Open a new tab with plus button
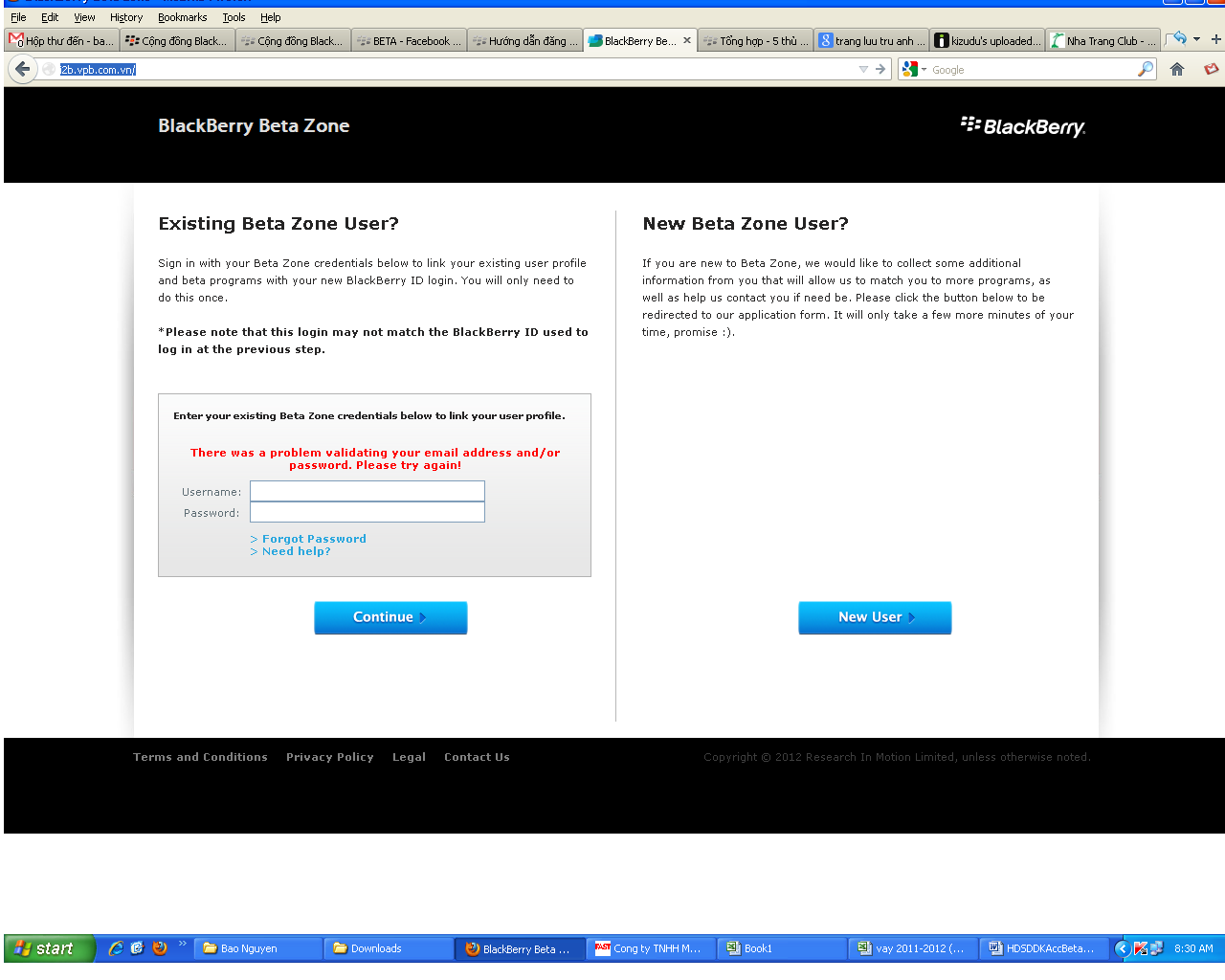 (1215, 39)
